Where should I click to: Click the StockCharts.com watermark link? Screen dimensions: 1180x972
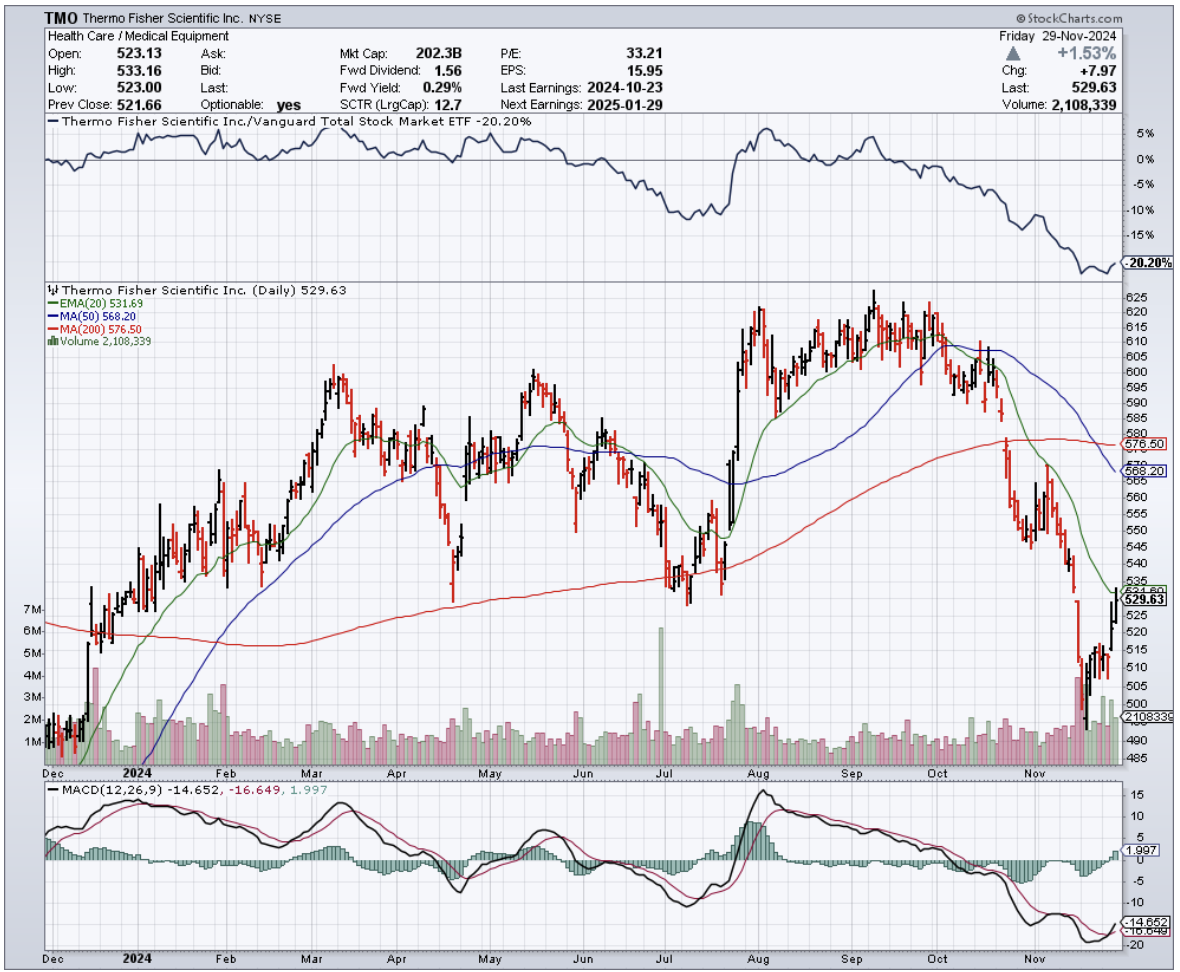click(1075, 18)
